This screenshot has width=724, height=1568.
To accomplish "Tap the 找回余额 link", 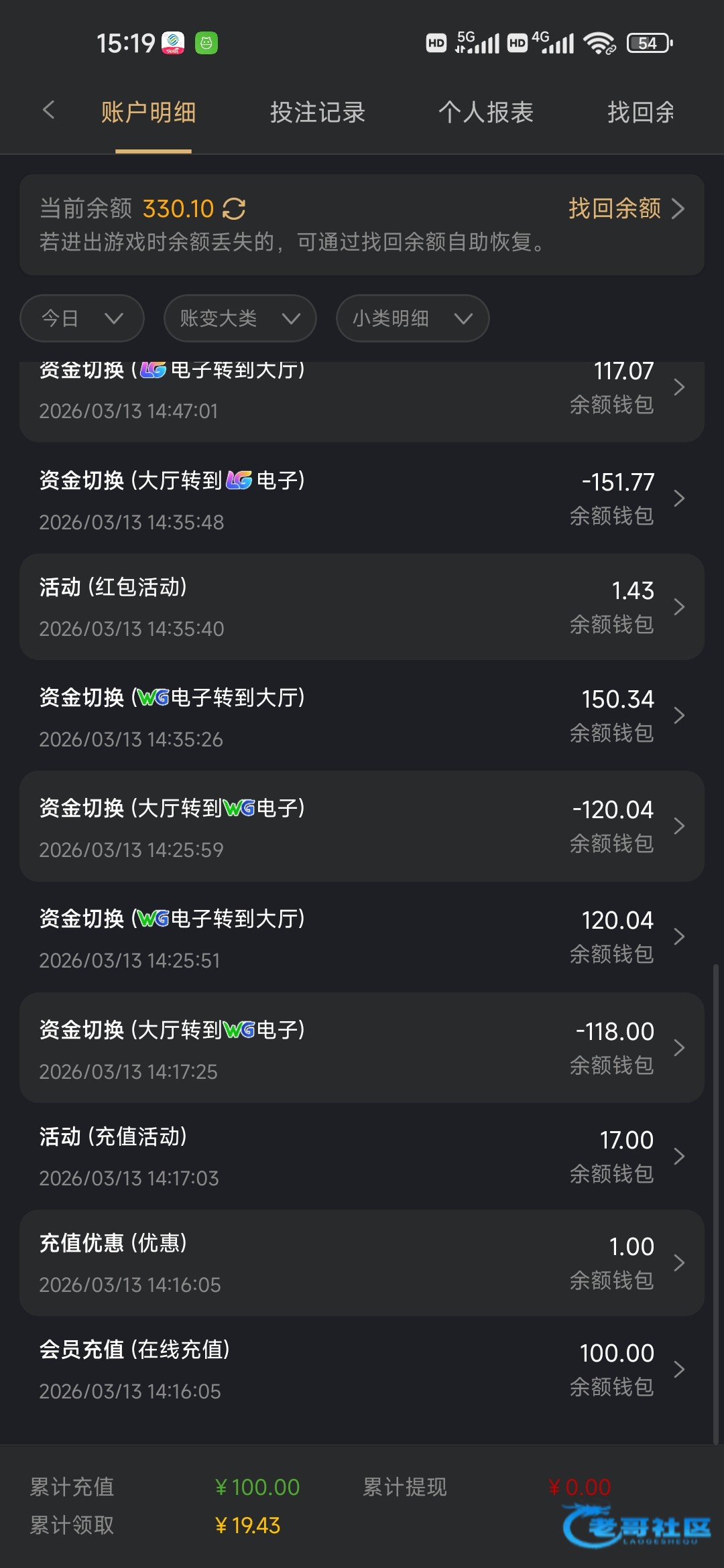I will point(625,209).
